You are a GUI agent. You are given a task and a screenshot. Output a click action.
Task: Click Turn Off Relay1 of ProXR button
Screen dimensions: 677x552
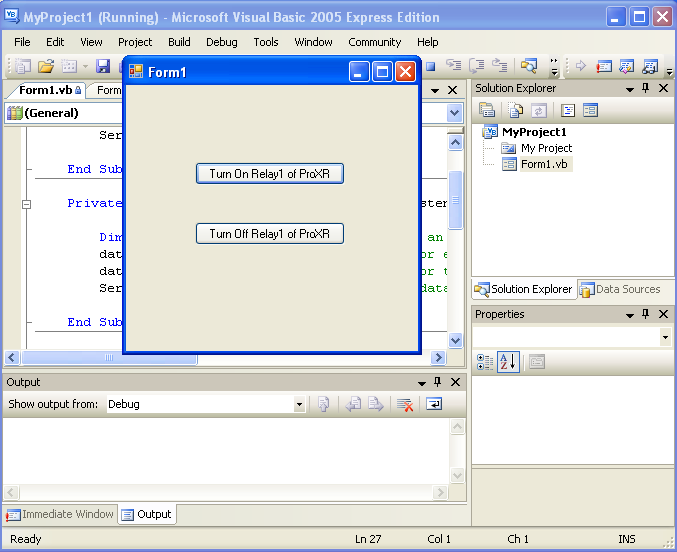[x=270, y=234]
